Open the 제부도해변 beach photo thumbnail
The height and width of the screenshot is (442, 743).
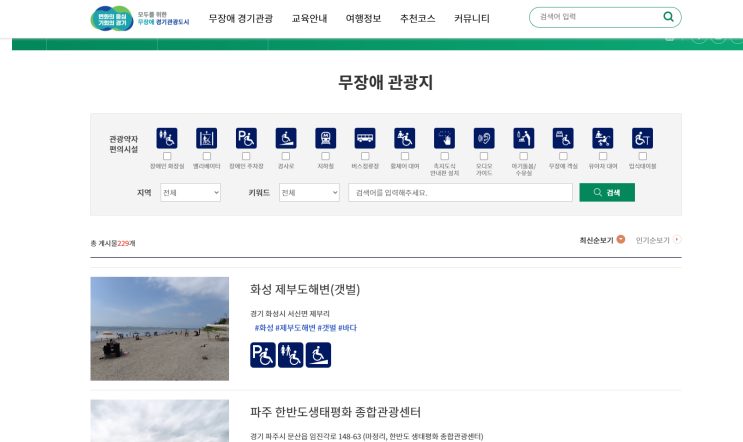pos(160,329)
